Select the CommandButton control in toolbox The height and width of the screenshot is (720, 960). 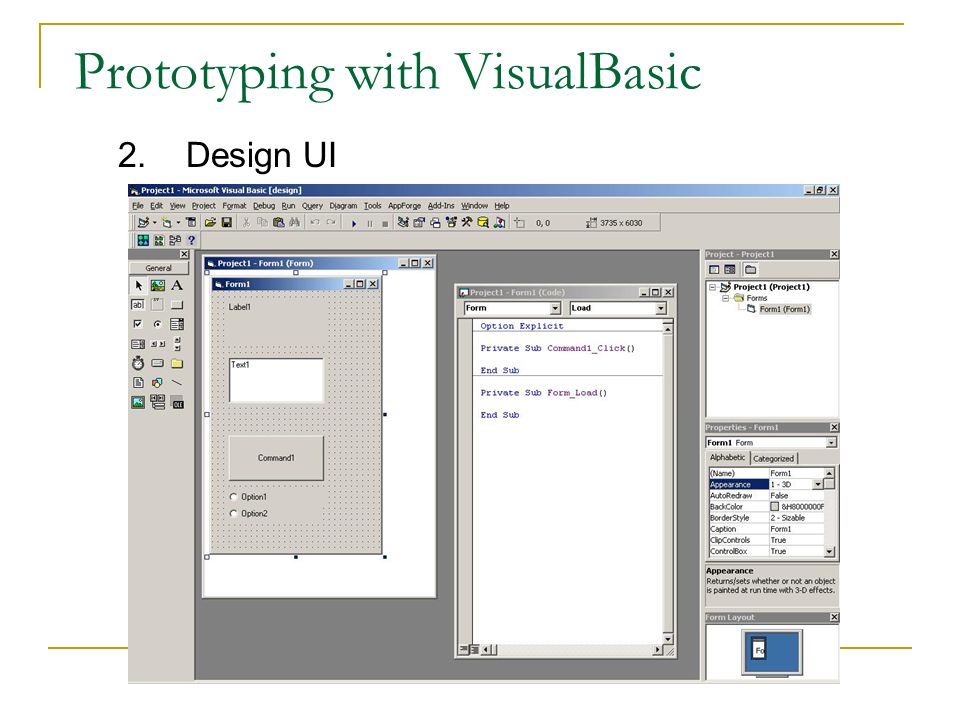pyautogui.click(x=177, y=304)
